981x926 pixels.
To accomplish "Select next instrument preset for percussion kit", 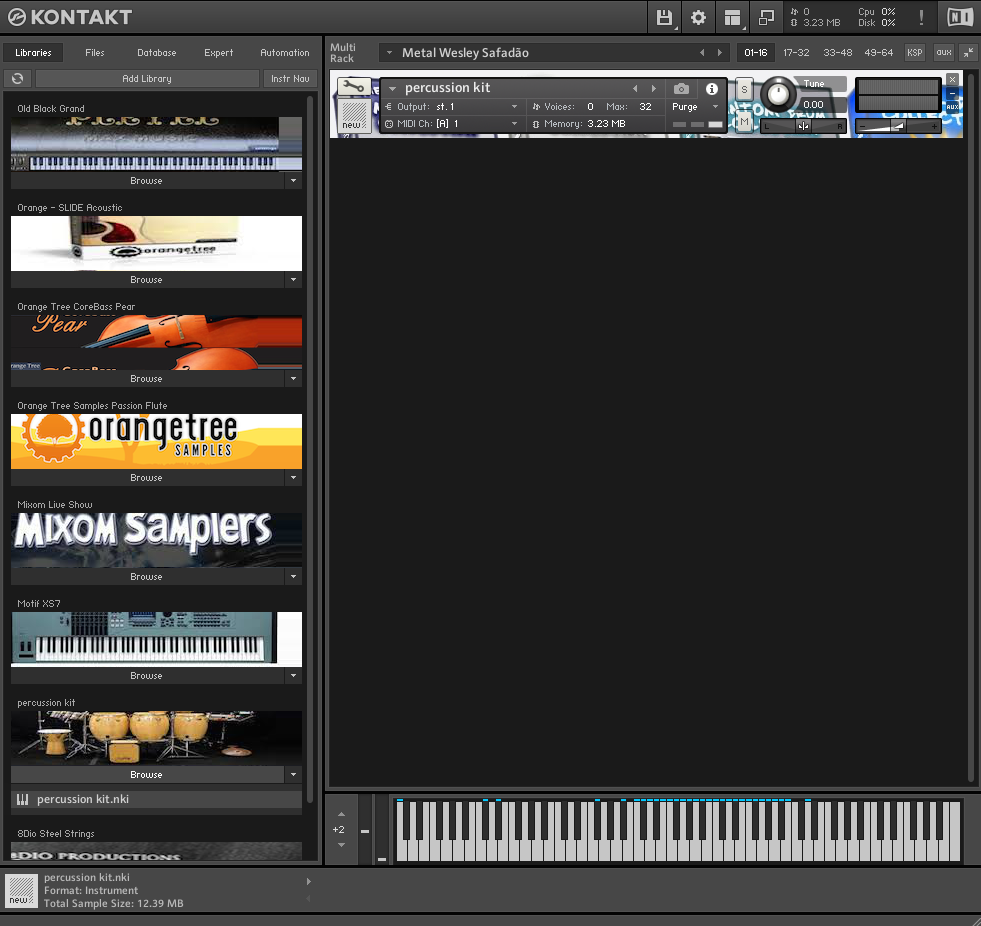I will 654,89.
